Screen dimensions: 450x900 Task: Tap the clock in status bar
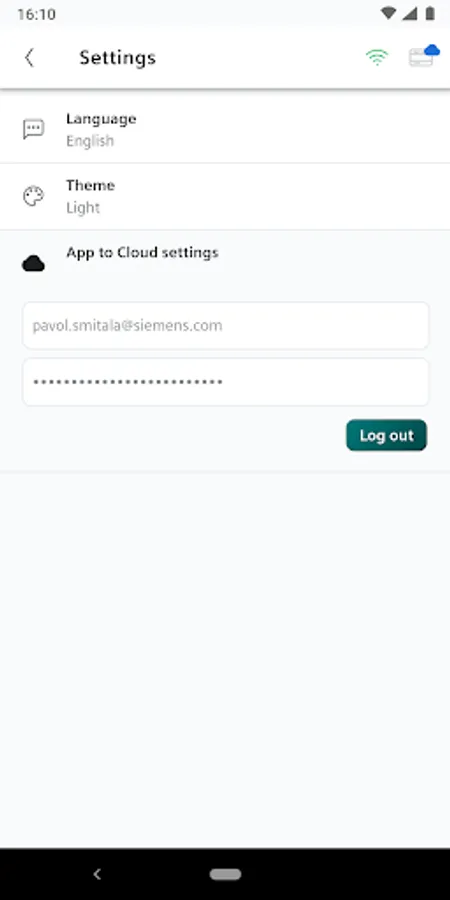pos(36,14)
